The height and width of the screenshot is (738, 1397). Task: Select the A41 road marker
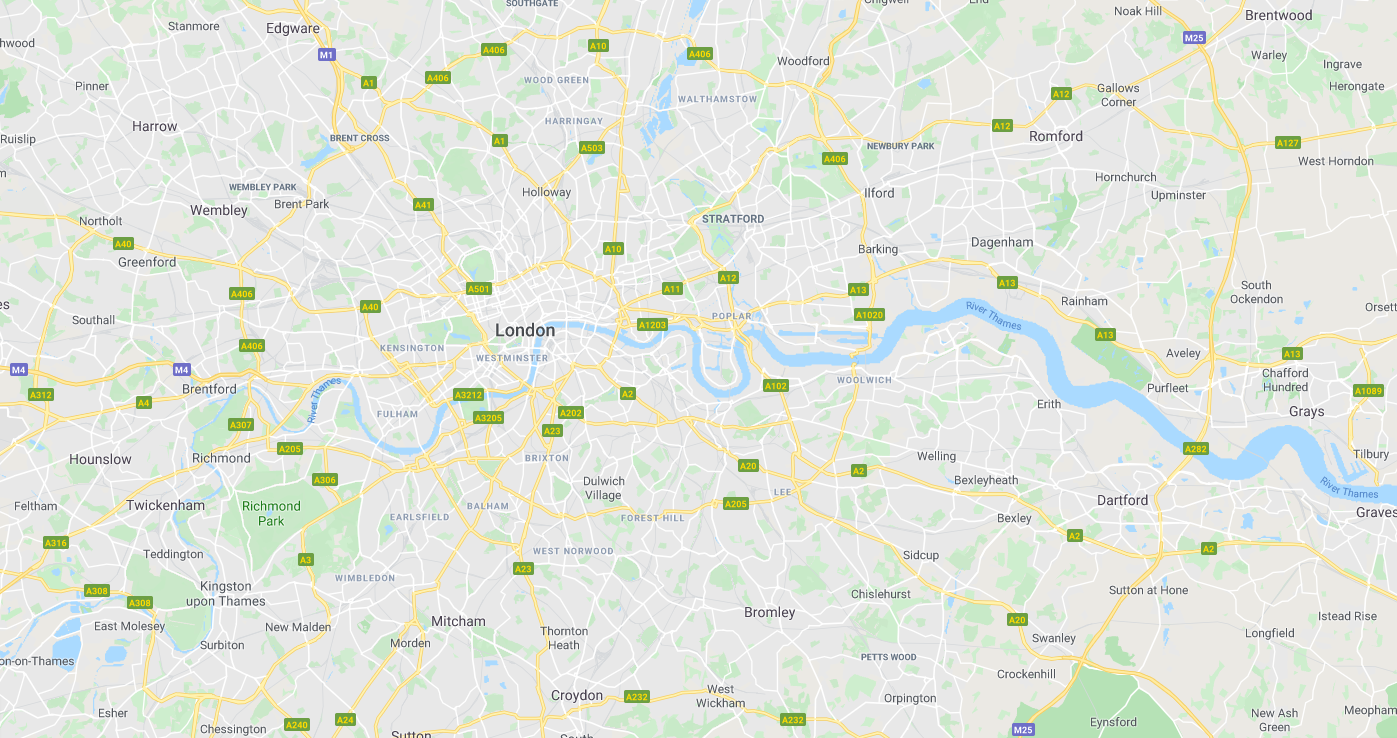[x=423, y=205]
